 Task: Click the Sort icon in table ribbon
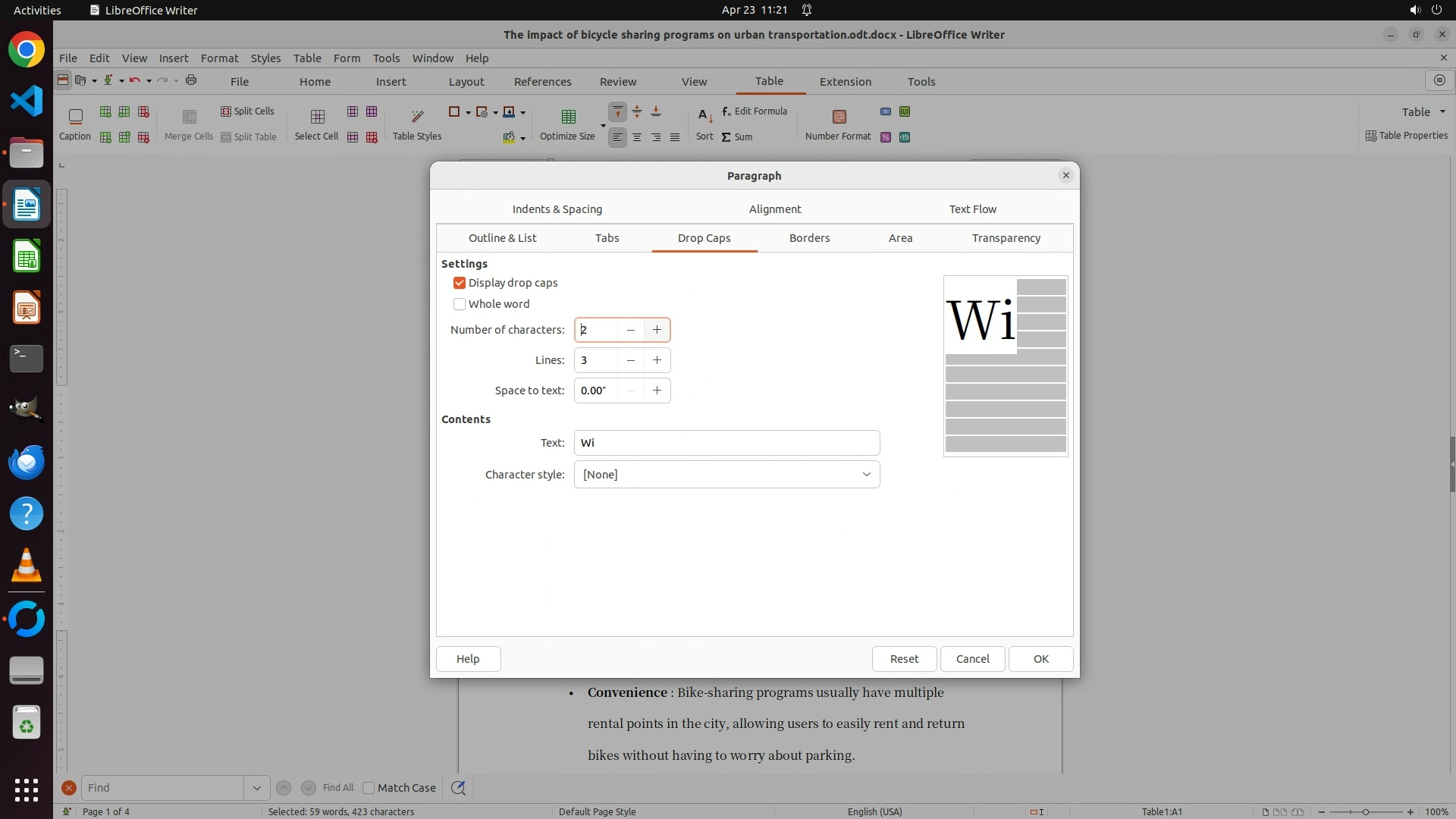click(704, 116)
